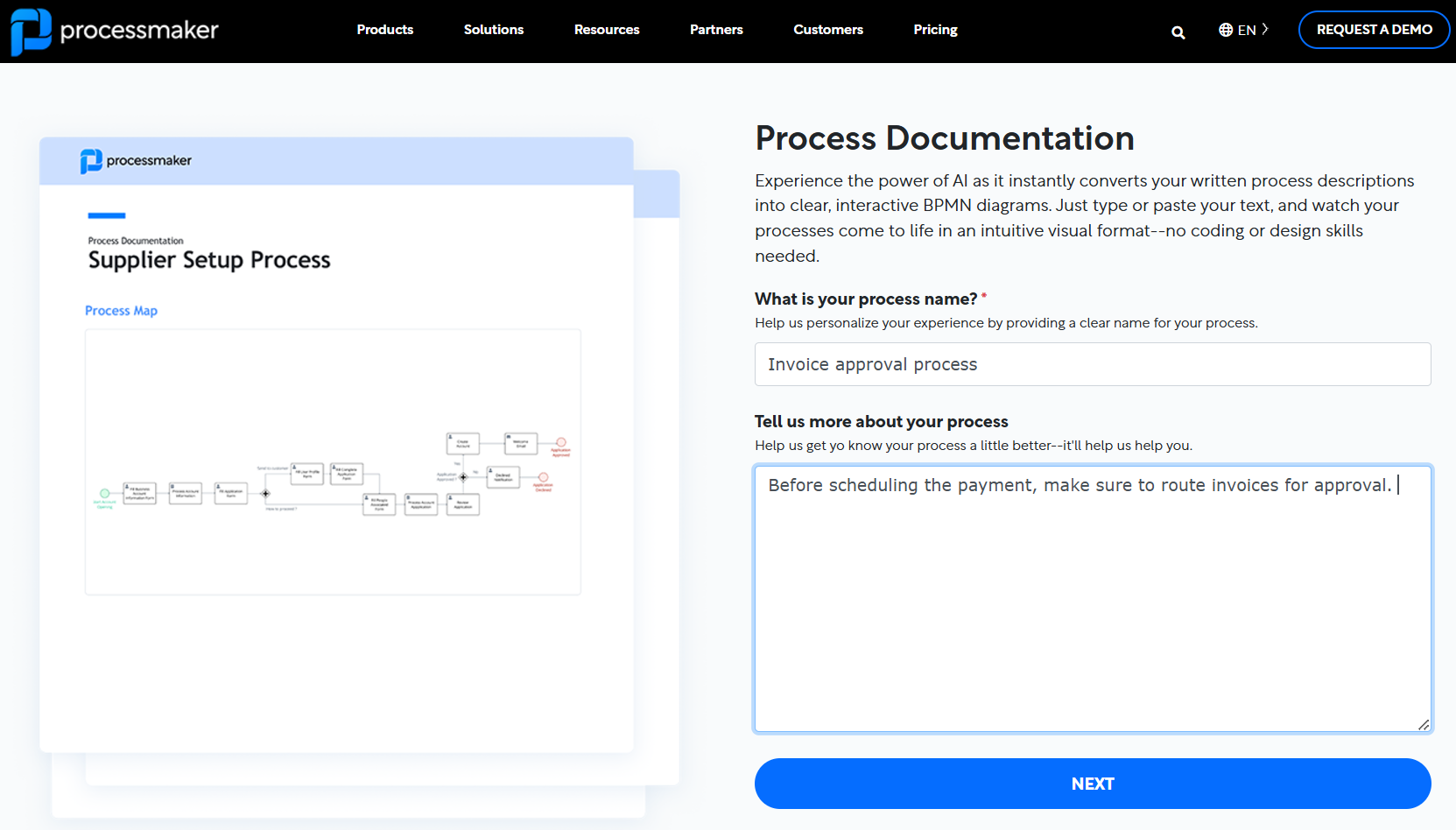Viewport: 1456px width, 830px height.
Task: Click the red Application Declined end event
Action: [x=543, y=478]
